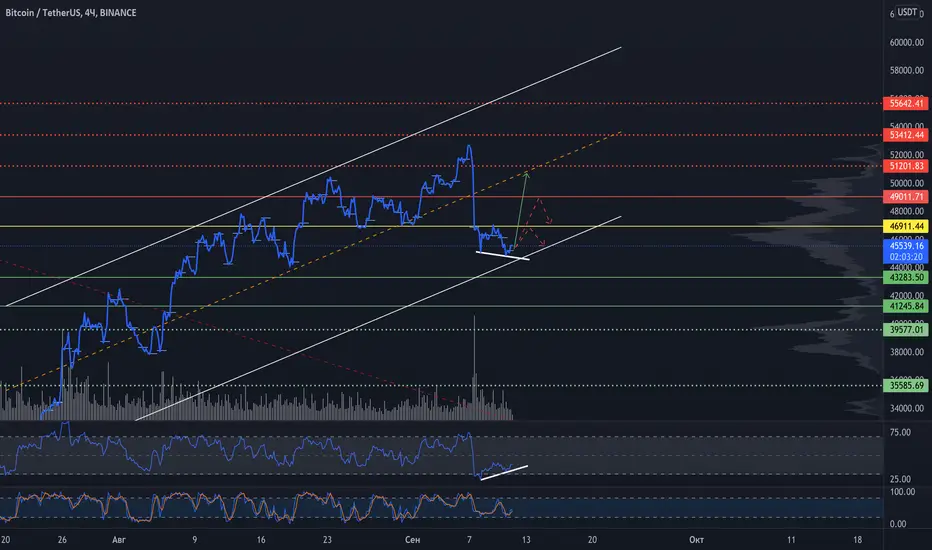Click the 11 date label on time axis
The height and width of the screenshot is (550, 932).
tap(791, 540)
